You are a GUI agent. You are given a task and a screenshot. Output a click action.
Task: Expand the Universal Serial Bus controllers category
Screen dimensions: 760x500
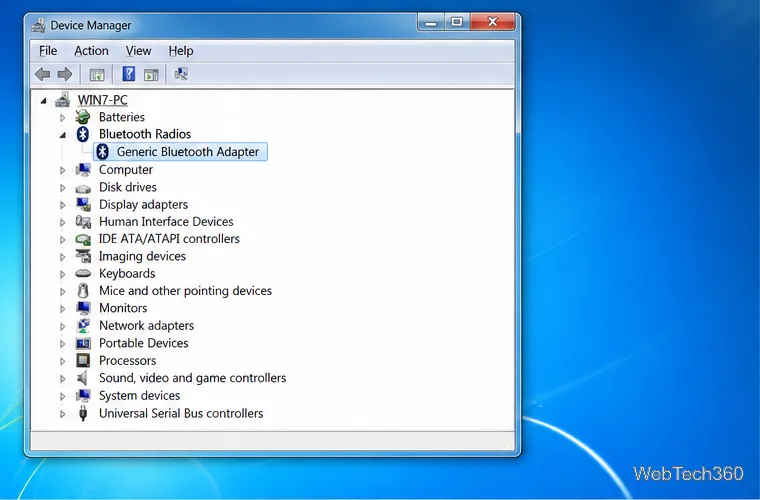coord(63,414)
